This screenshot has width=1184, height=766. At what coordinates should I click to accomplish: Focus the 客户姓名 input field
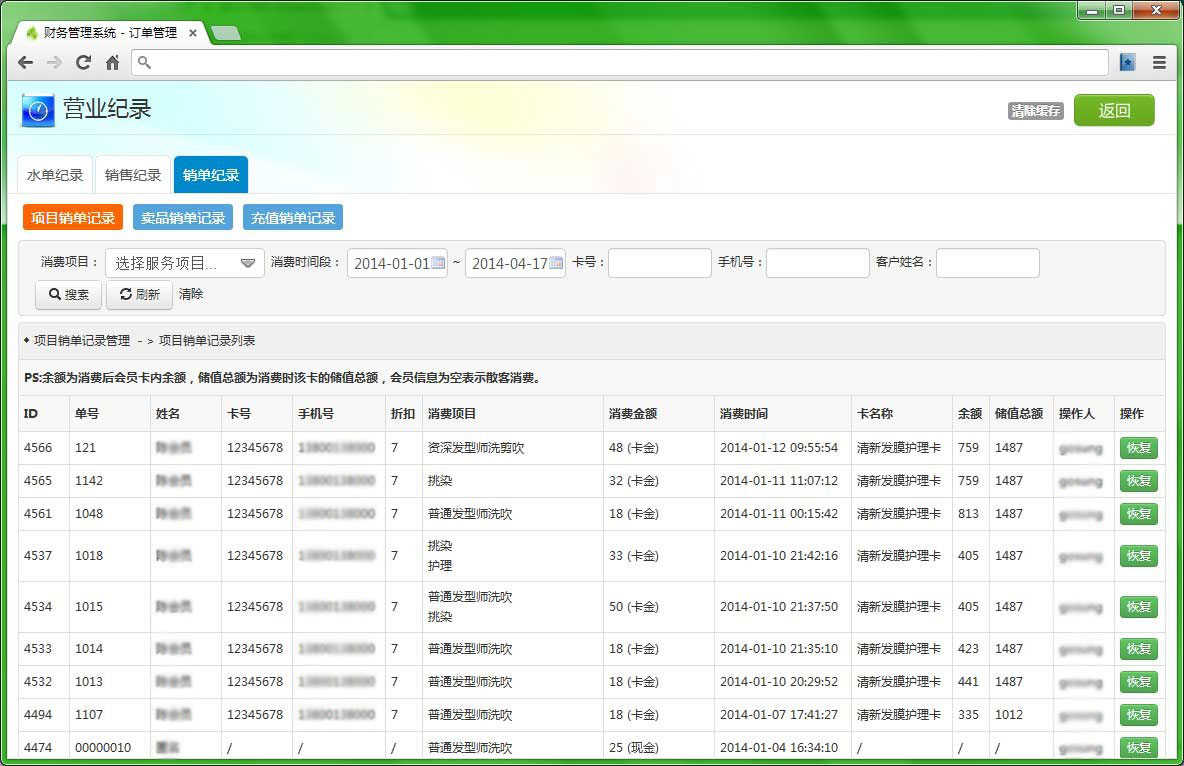coord(988,263)
